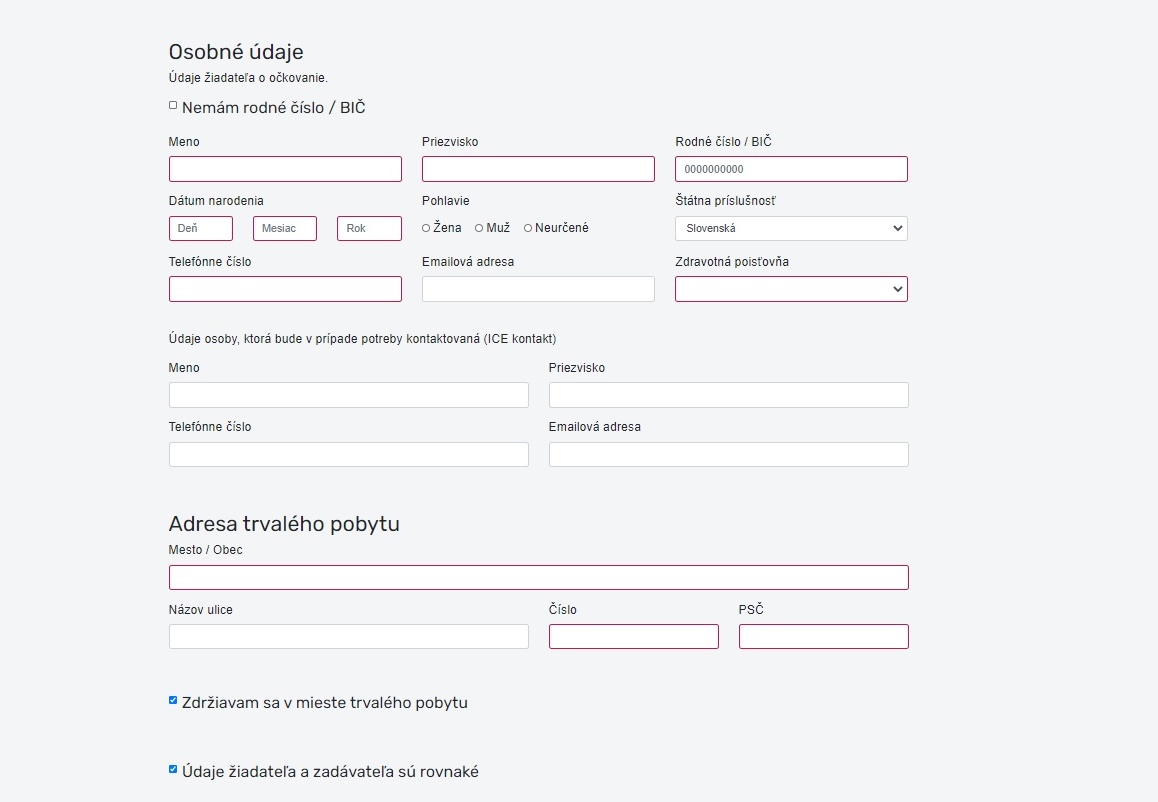The width and height of the screenshot is (1158, 802).
Task: Select the Muž radio button
Action: coord(479,228)
